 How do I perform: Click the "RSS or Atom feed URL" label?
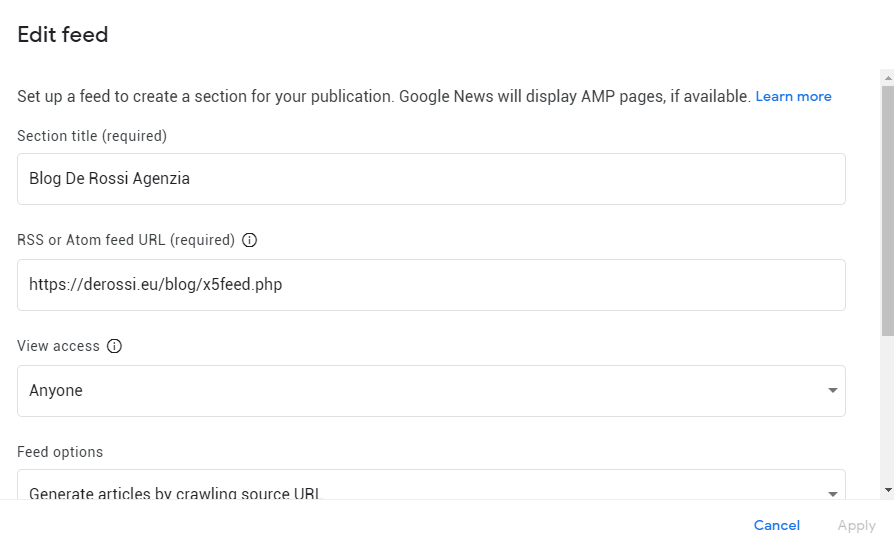pyautogui.click(x=126, y=240)
